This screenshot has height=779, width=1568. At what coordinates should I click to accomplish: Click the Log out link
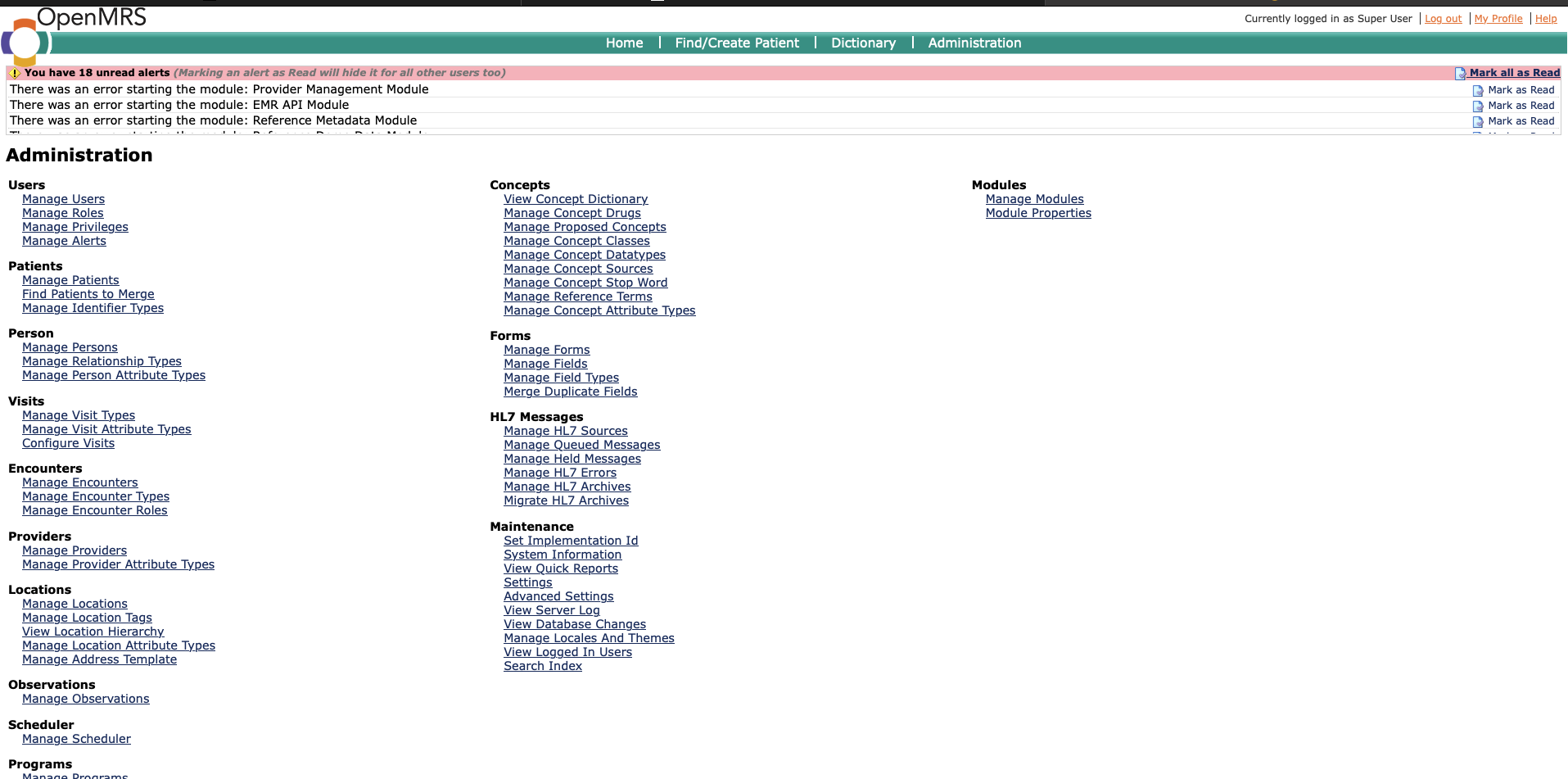[1443, 19]
